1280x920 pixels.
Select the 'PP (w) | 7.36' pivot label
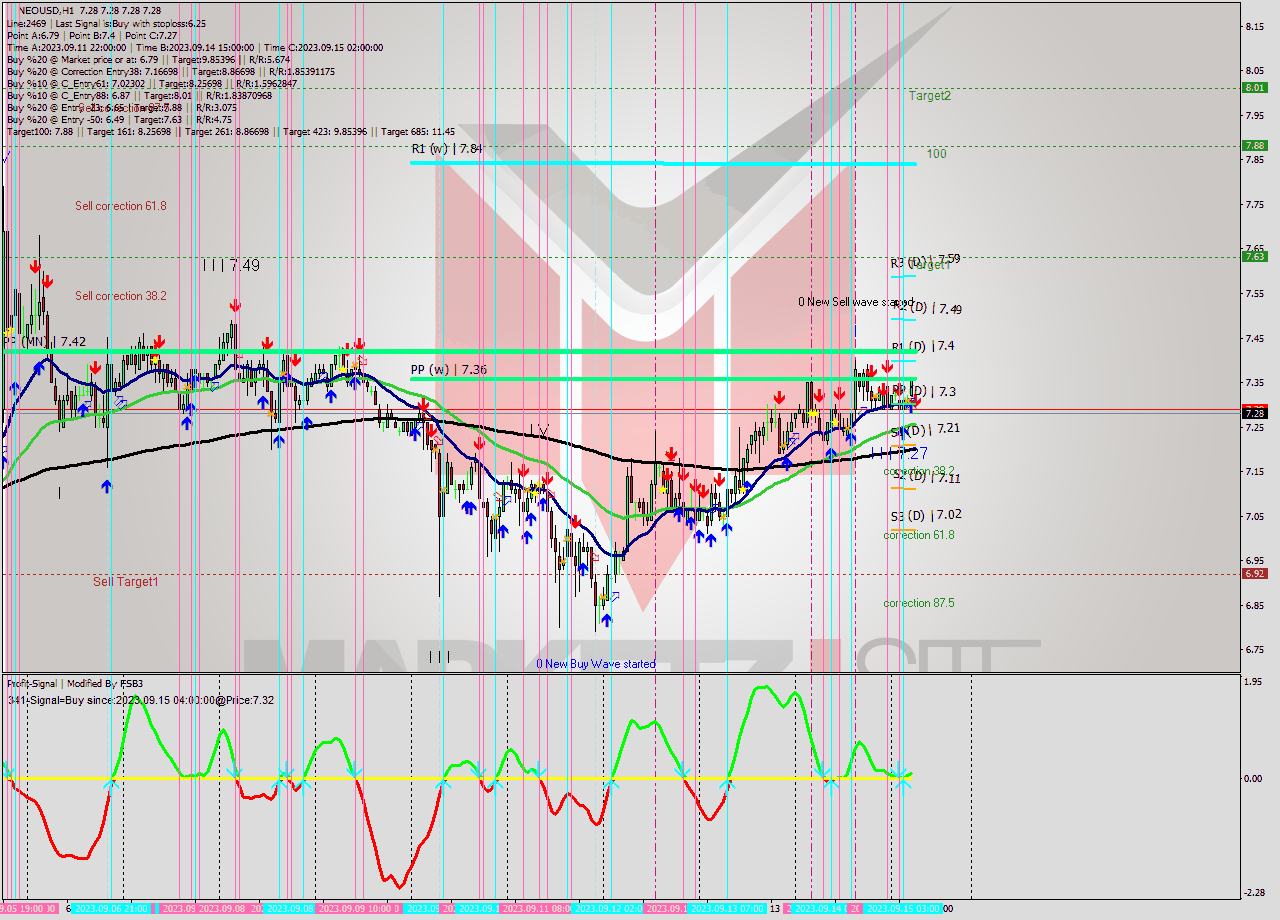[449, 369]
